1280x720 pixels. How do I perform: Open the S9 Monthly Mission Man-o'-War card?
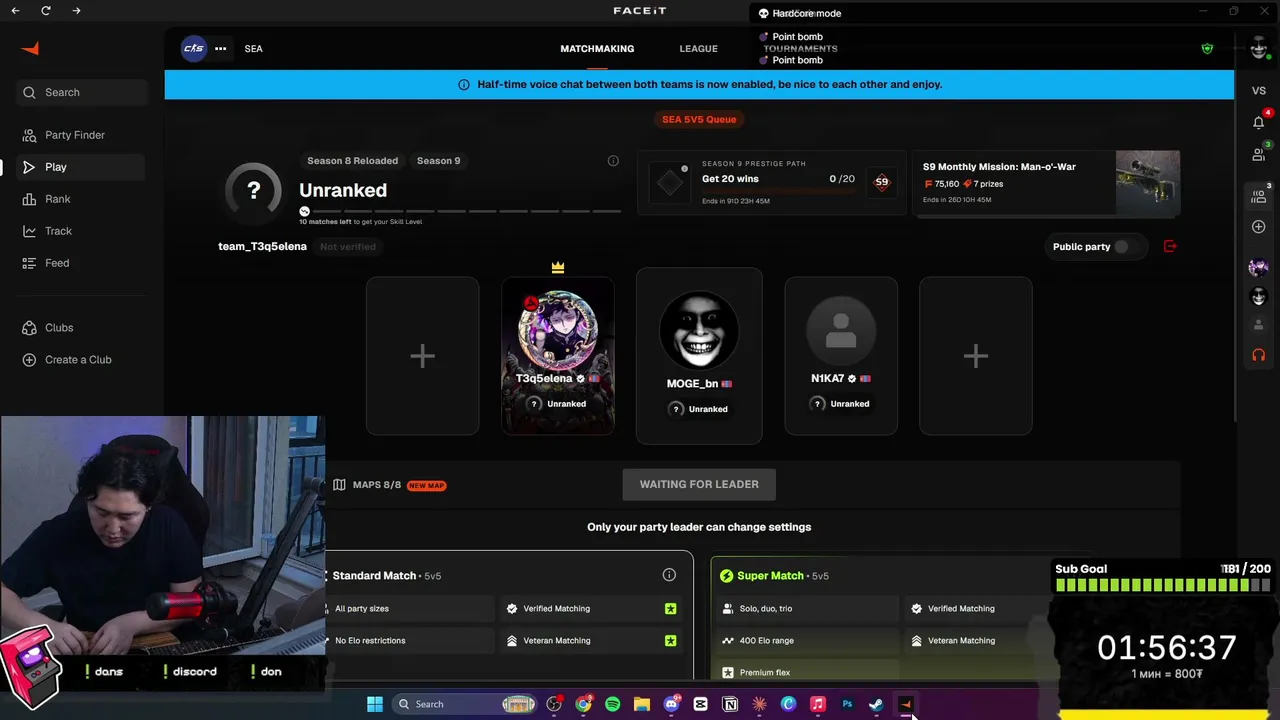[x=1046, y=182]
